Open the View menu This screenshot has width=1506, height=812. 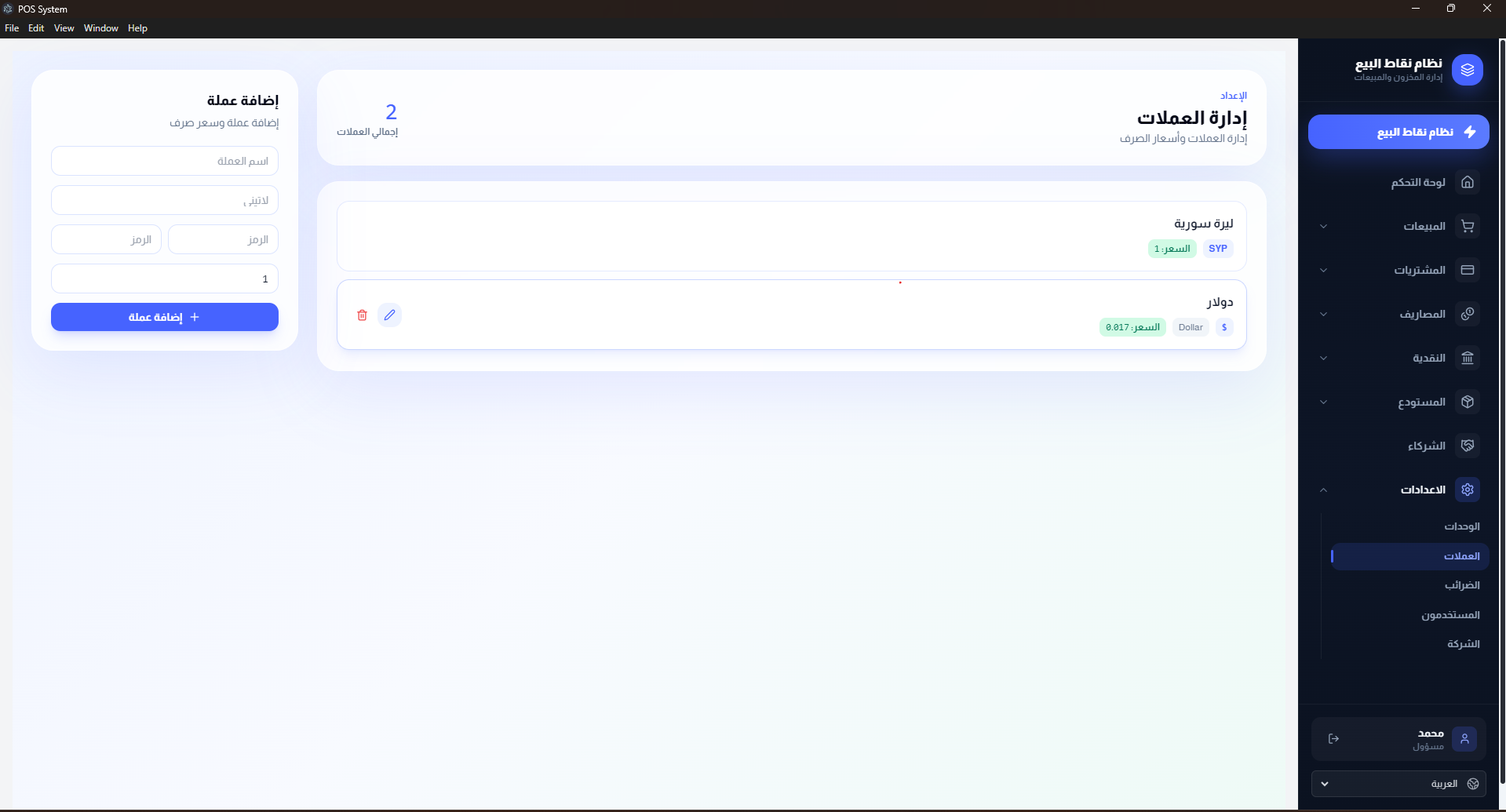(x=64, y=28)
